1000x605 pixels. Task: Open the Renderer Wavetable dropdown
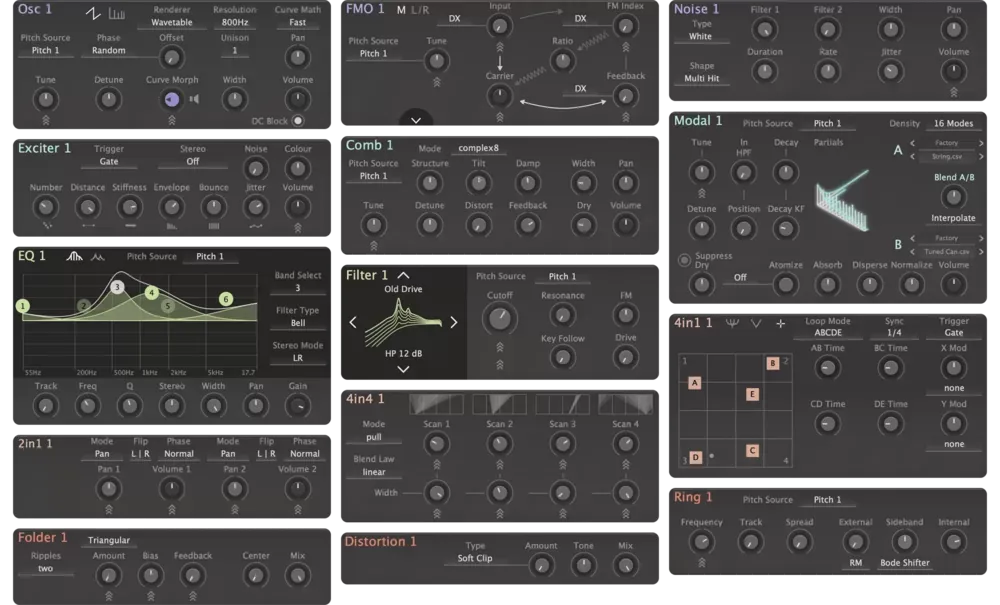tap(172, 22)
